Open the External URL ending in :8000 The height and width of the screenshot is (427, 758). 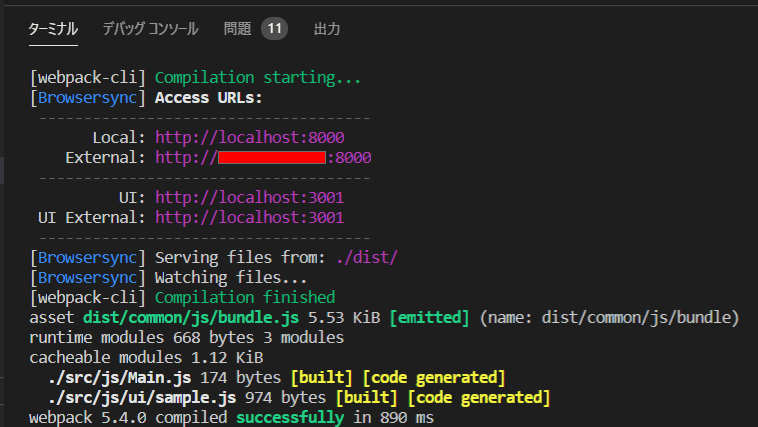click(x=263, y=158)
